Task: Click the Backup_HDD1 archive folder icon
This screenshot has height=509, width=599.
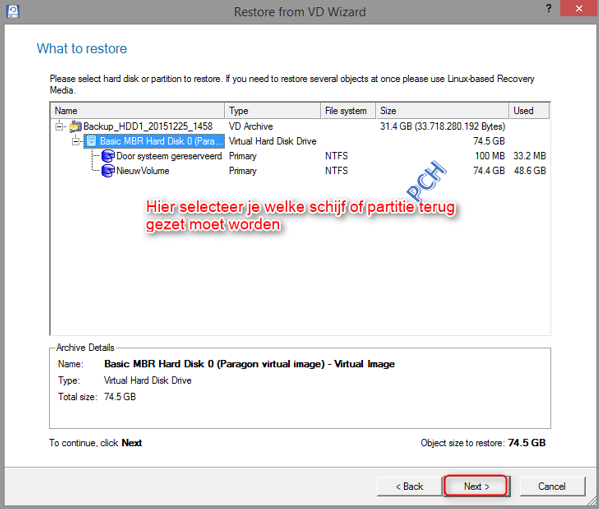Action: pos(76,126)
